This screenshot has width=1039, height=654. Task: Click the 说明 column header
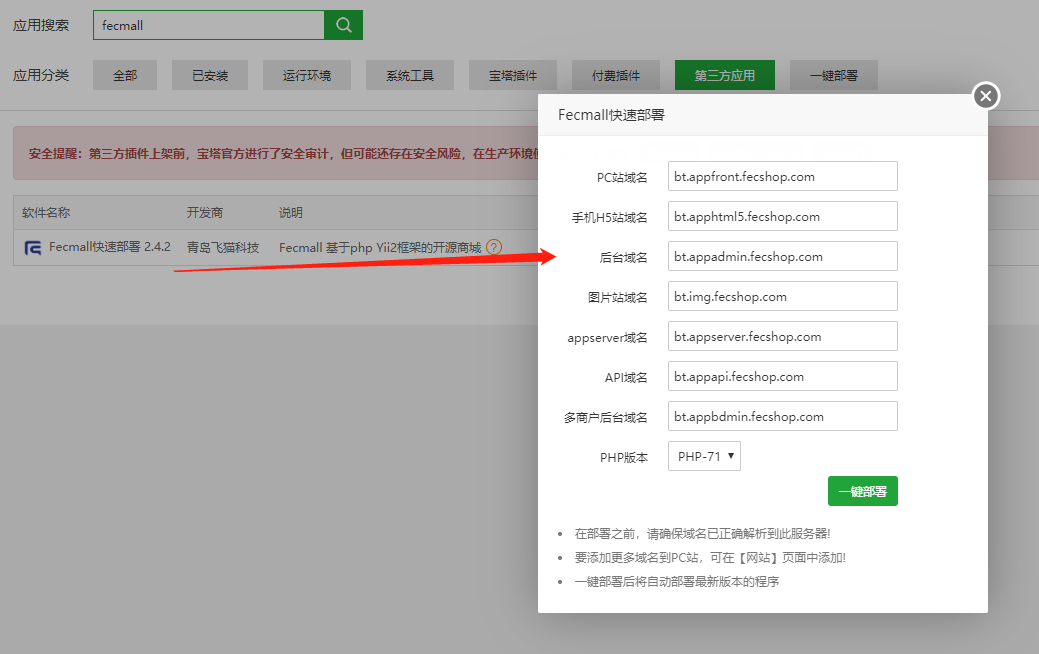pos(290,213)
